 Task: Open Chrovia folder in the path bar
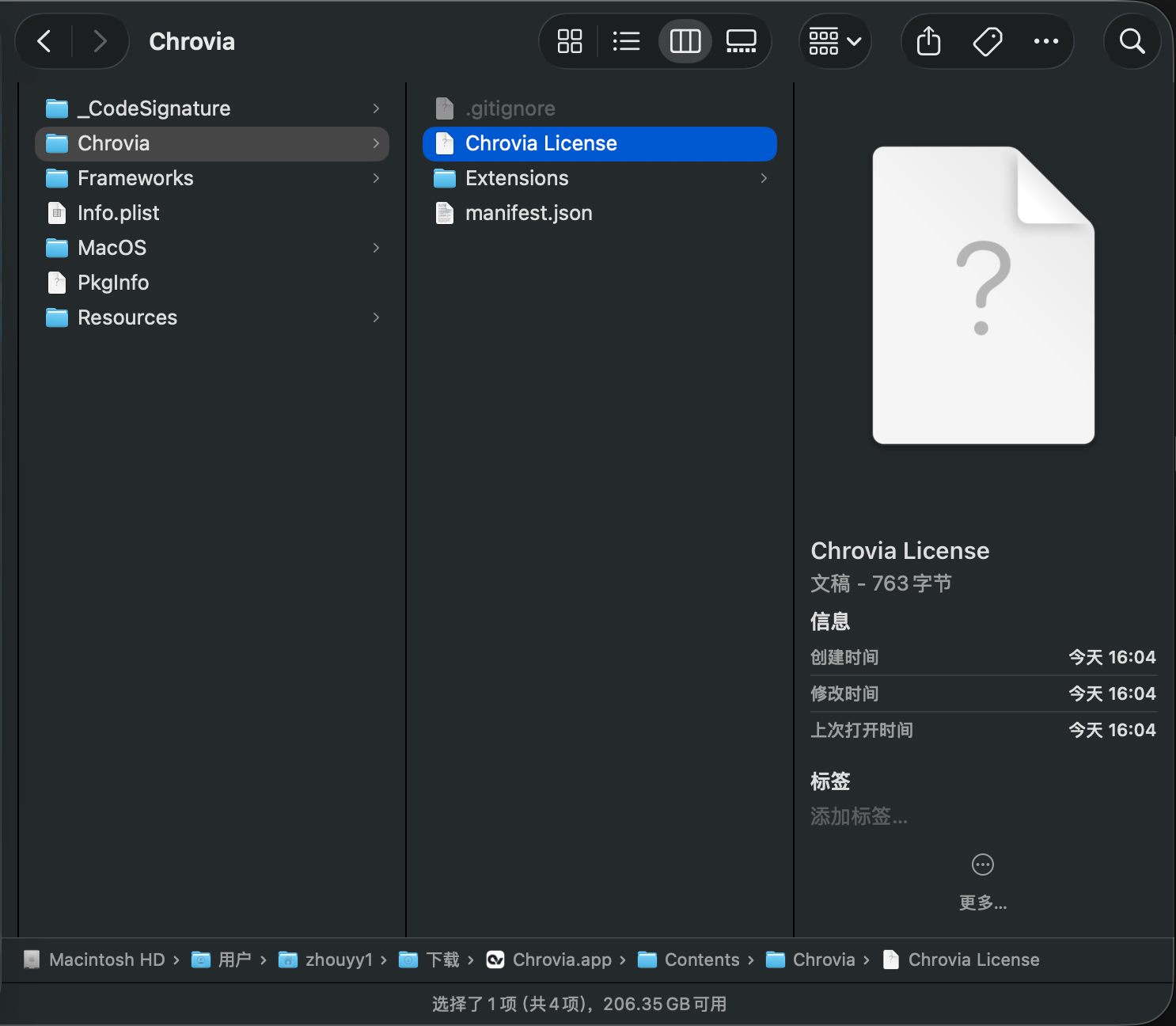(811, 959)
